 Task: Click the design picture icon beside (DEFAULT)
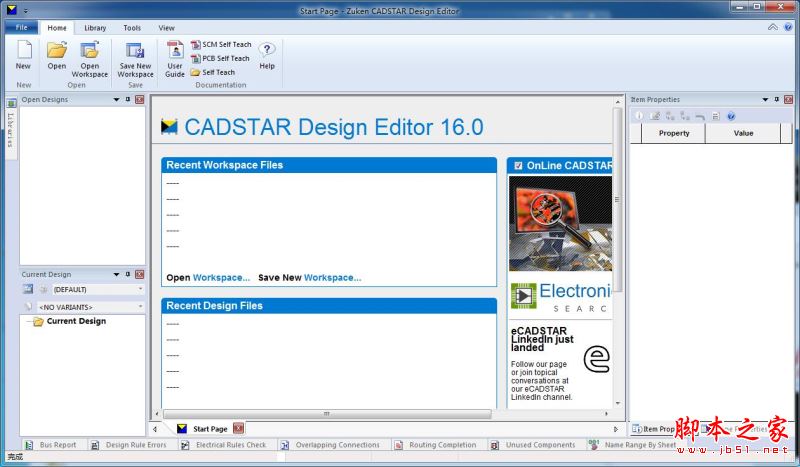coord(28,289)
